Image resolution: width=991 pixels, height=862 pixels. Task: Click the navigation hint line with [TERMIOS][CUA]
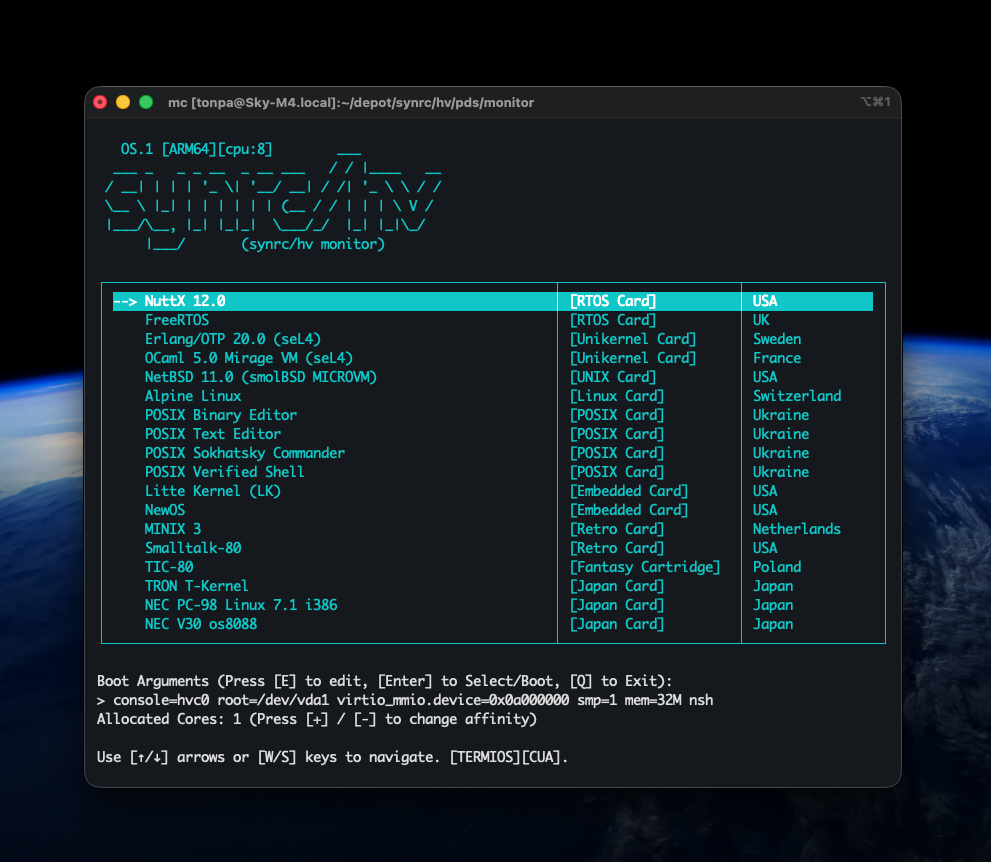coord(332,757)
